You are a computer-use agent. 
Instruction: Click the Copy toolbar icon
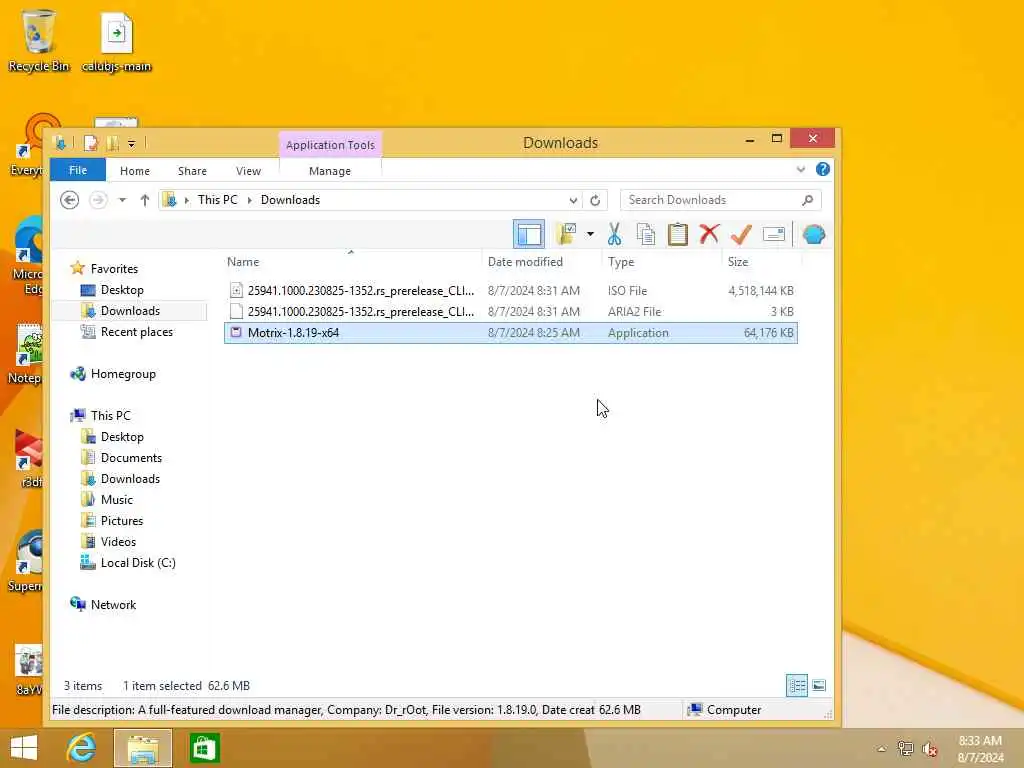[645, 234]
